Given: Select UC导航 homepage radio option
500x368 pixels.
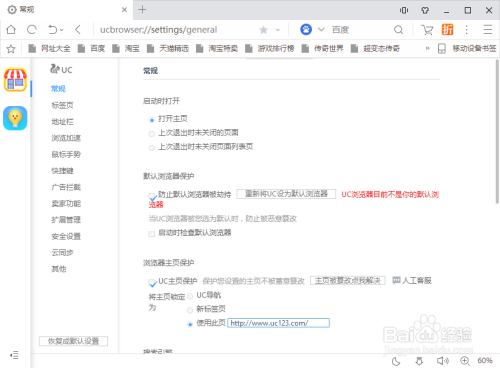Looking at the screenshot, I should click(x=190, y=296).
